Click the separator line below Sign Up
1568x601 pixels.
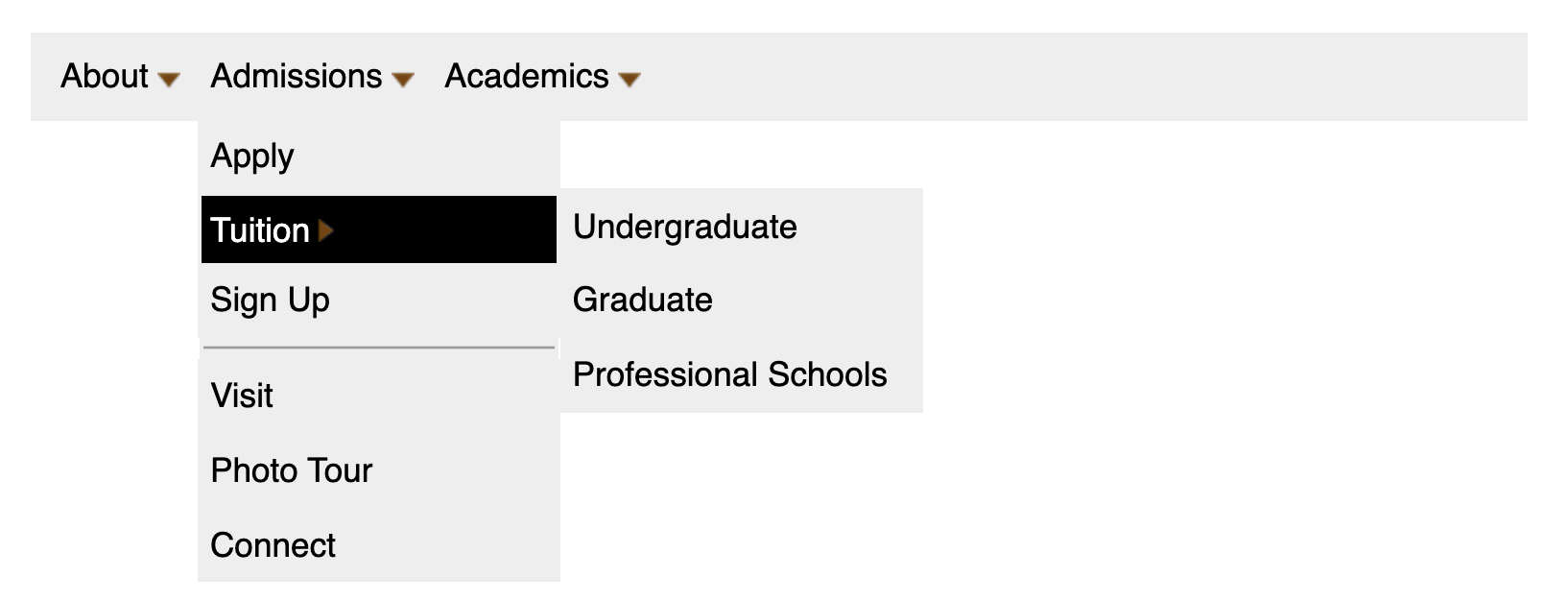click(379, 348)
